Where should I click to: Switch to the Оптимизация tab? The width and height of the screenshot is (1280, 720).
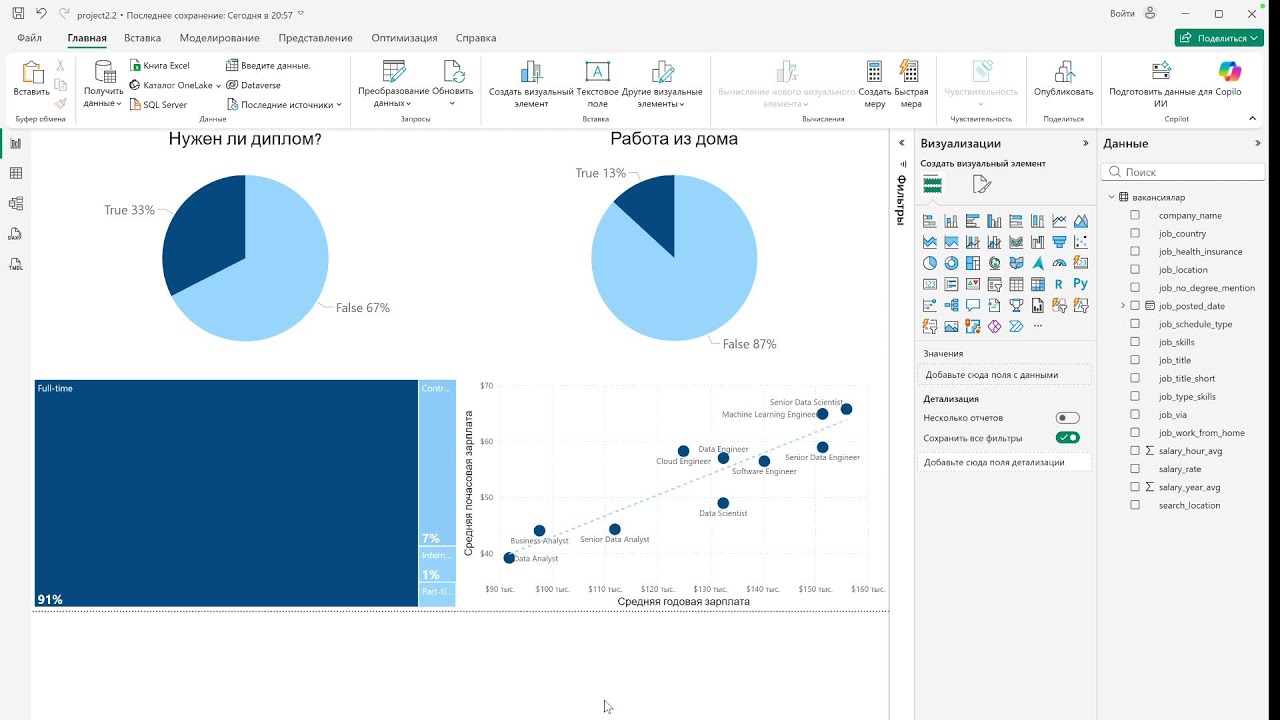click(404, 38)
